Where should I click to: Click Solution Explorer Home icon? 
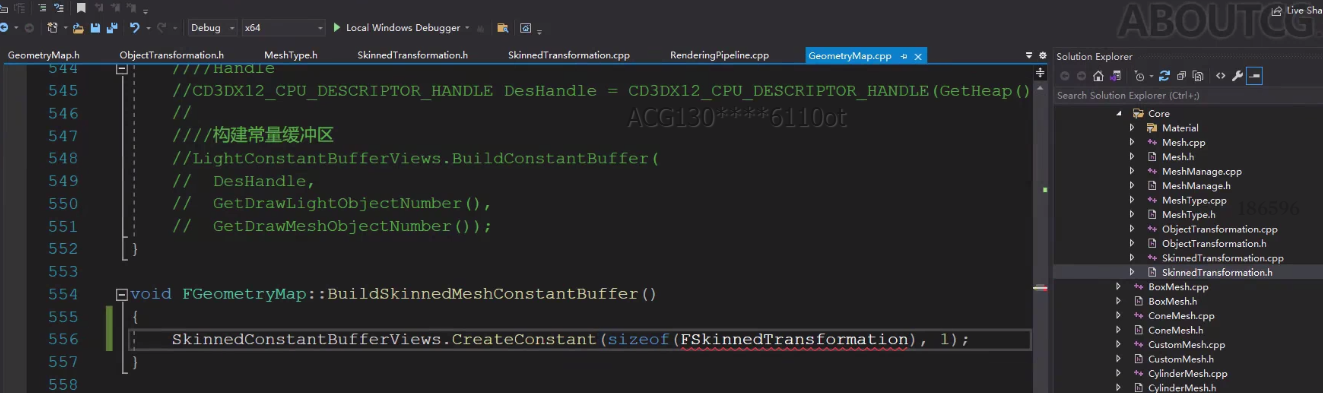point(1098,76)
